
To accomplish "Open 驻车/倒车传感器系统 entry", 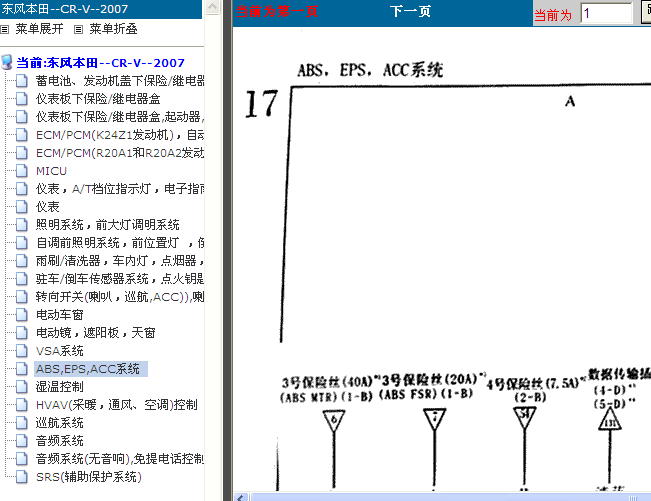I will pyautogui.click(x=120, y=279).
